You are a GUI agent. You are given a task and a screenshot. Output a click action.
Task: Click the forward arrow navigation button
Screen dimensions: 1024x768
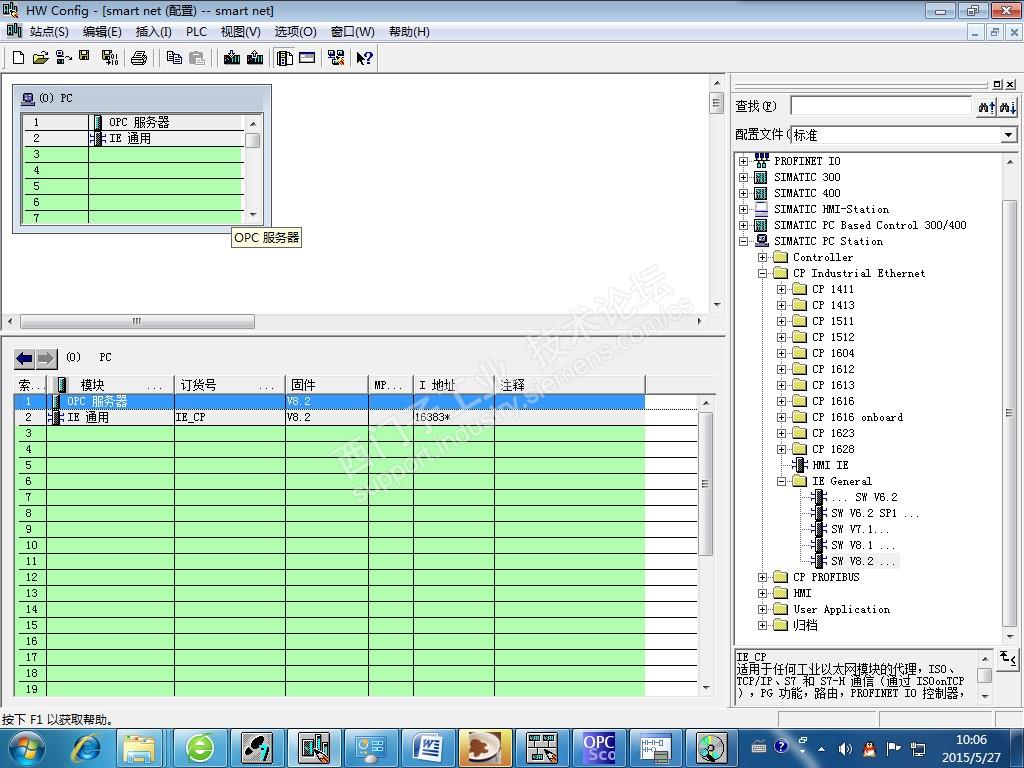tap(46, 358)
